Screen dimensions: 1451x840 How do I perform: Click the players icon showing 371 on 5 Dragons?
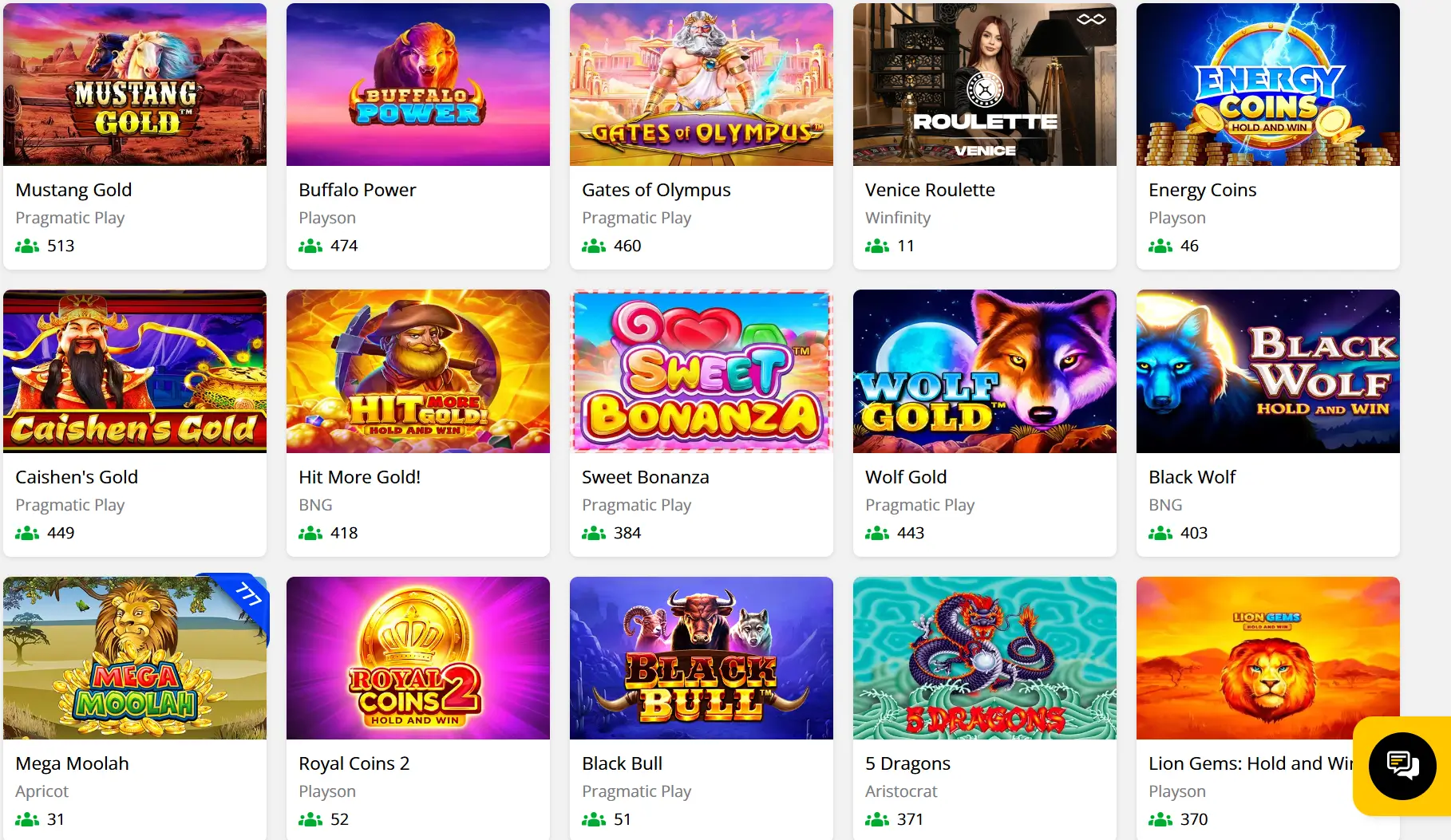[x=877, y=819]
